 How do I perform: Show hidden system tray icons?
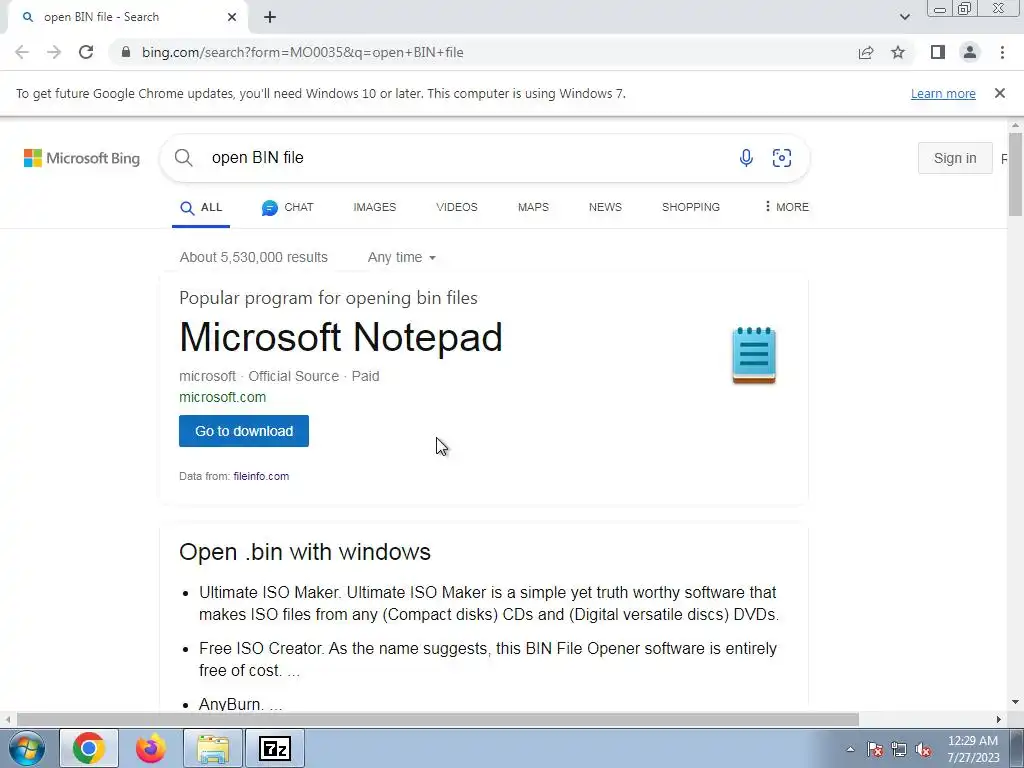pos(850,750)
